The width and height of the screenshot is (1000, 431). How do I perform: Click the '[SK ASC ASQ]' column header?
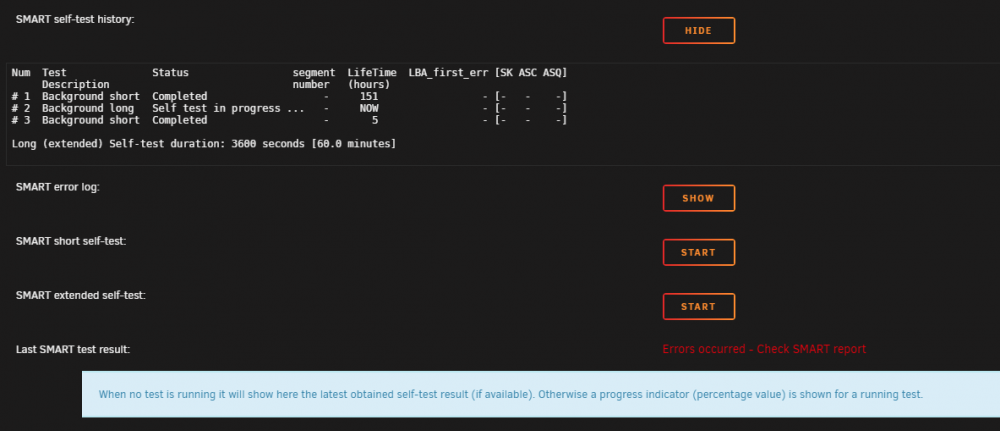531,73
